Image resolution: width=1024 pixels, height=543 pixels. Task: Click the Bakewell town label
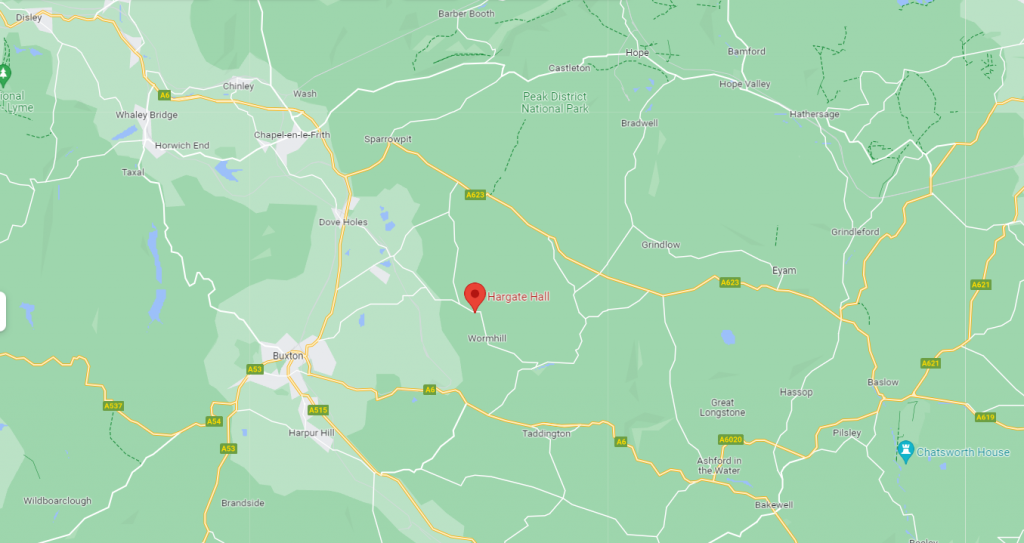click(774, 505)
